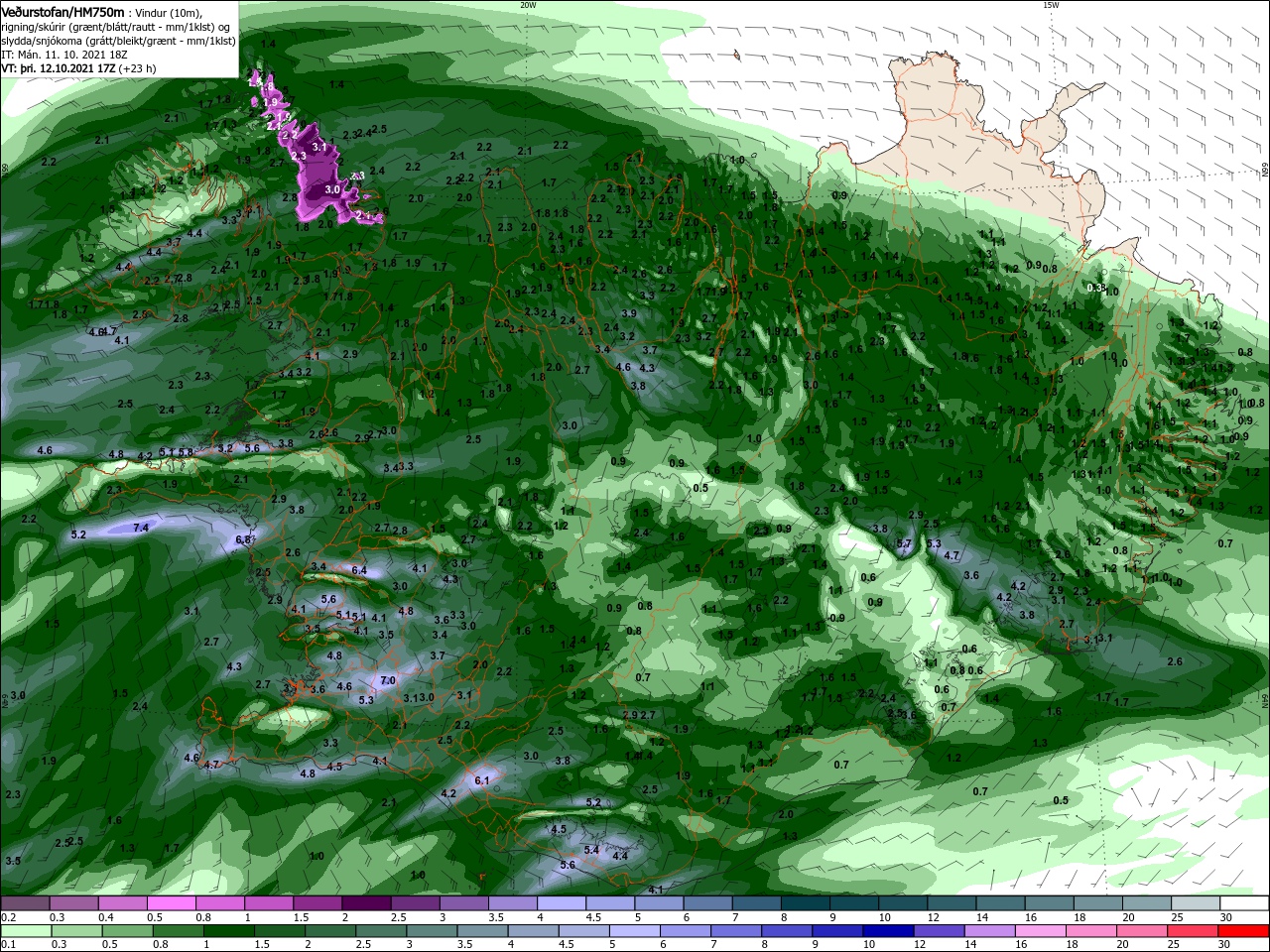The width and height of the screenshot is (1270, 952).
Task: Click the 20W longitude label
Action: [x=528, y=5]
